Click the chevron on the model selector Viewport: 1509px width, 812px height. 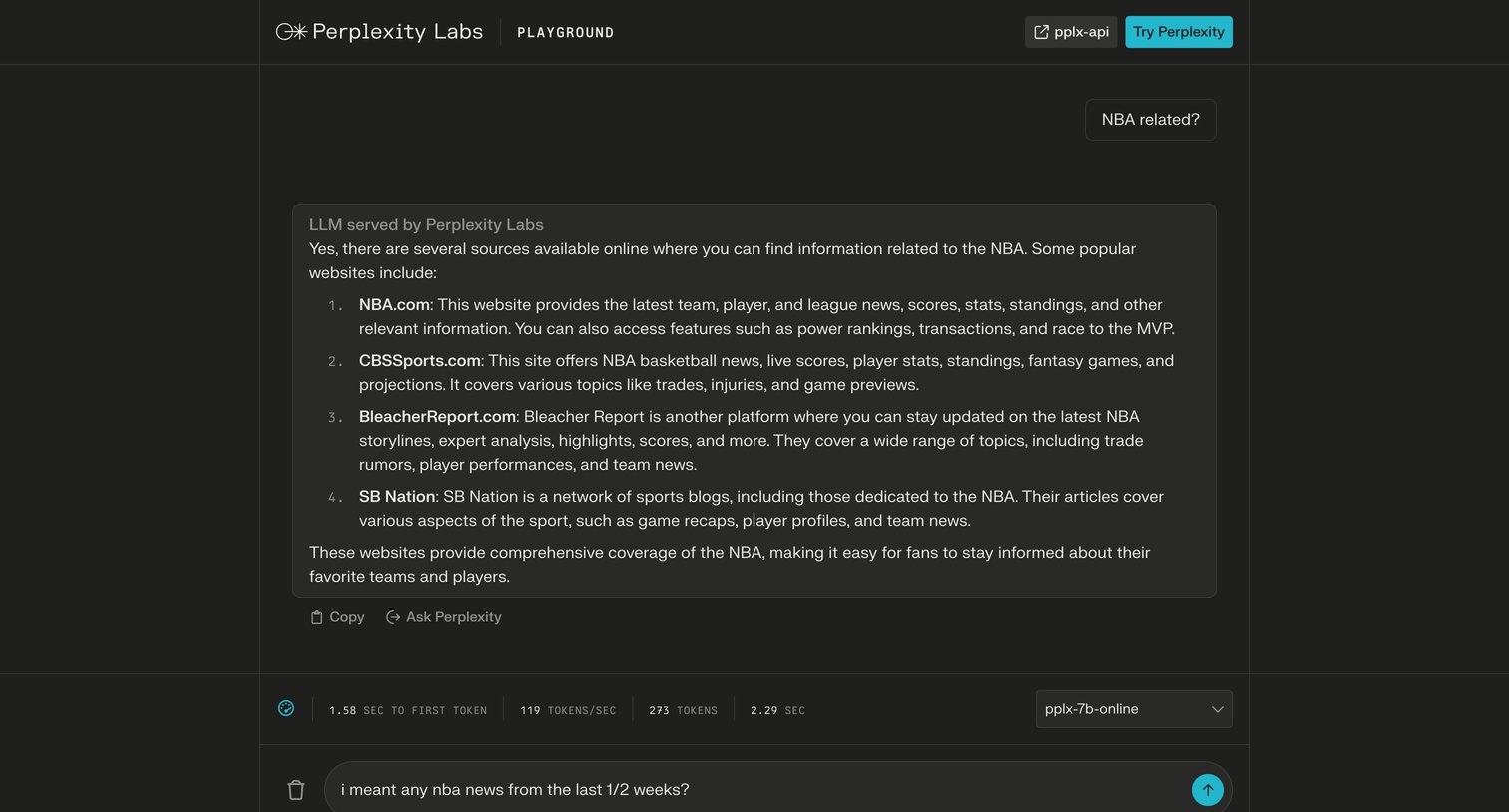click(x=1217, y=709)
